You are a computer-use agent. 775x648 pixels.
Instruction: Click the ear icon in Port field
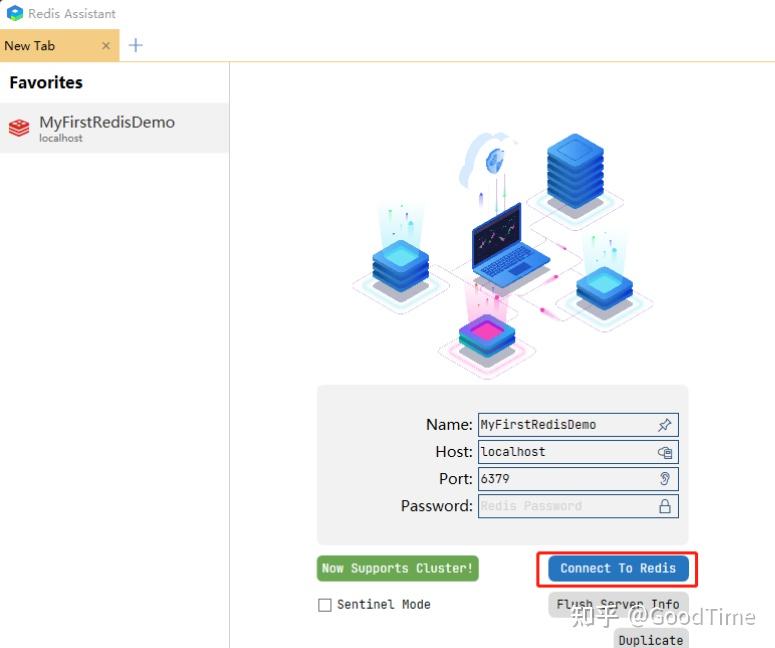pos(665,479)
